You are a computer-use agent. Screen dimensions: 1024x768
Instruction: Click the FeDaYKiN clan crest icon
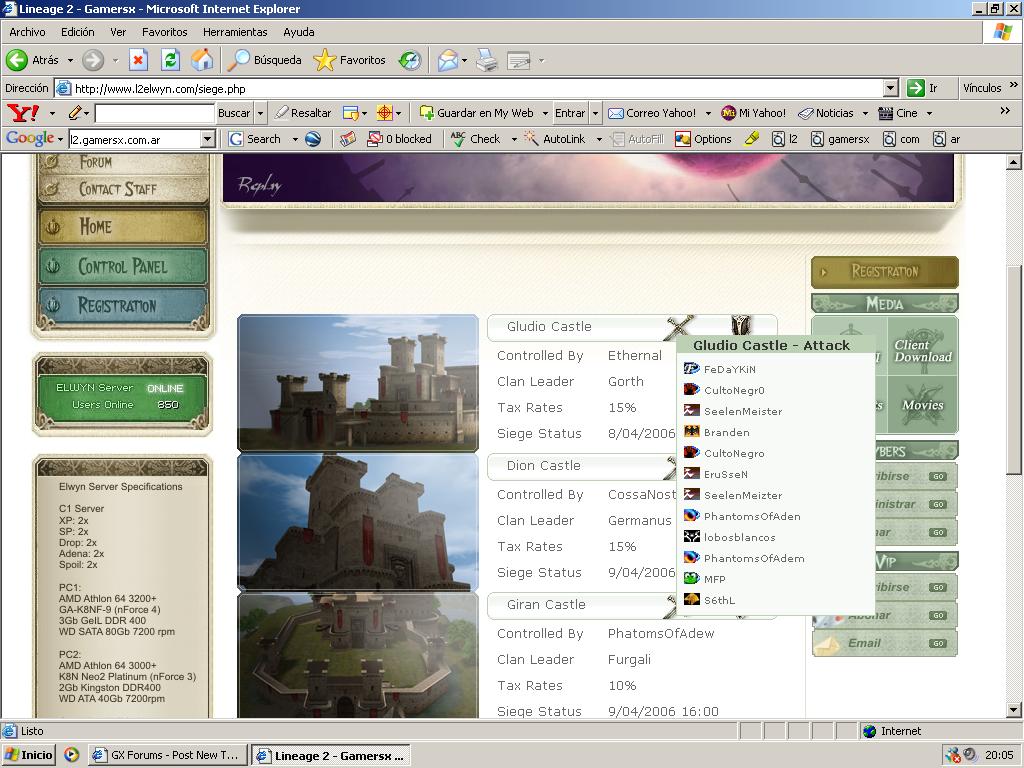click(x=692, y=368)
